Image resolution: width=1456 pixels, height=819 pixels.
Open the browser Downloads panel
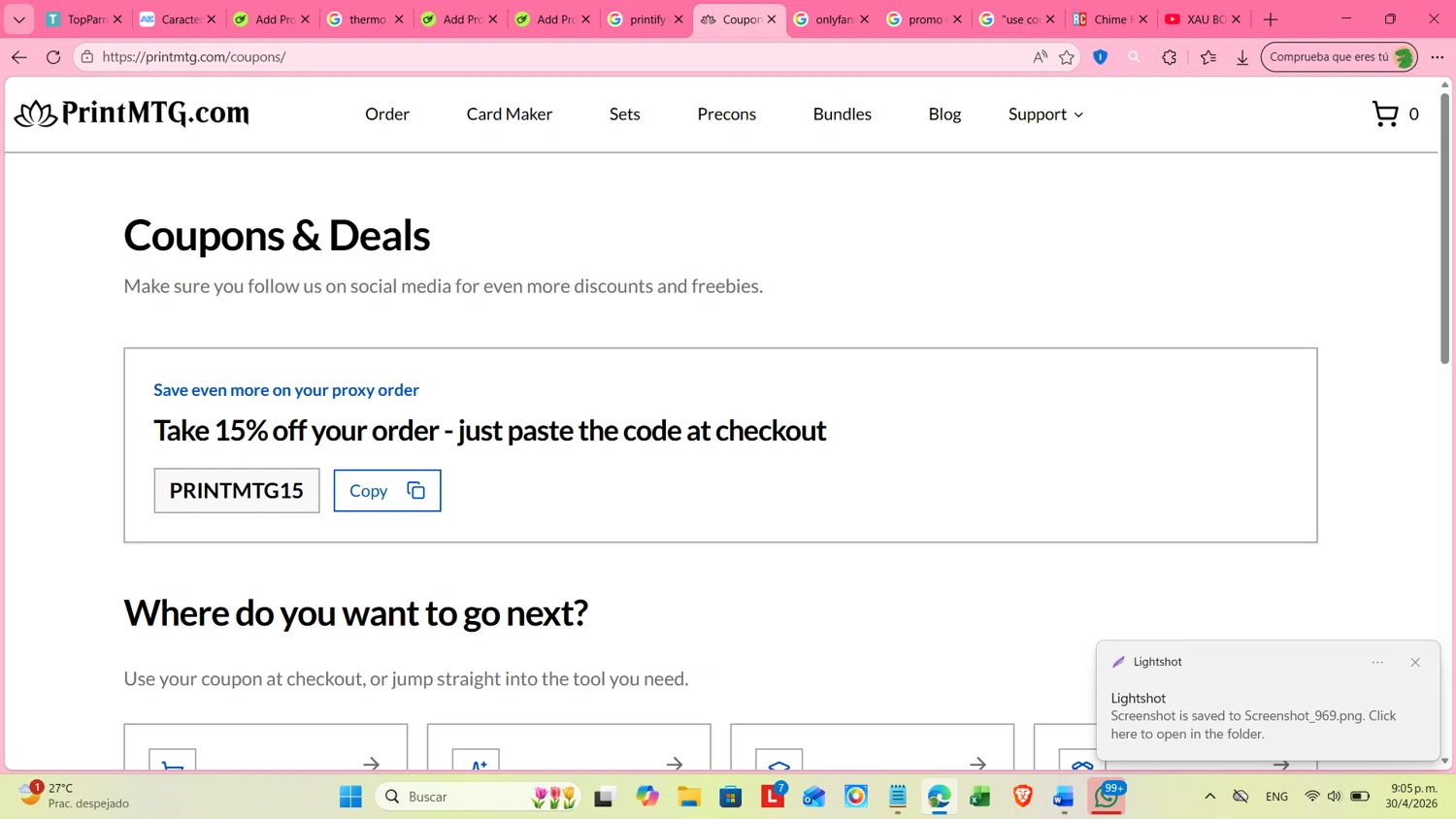[1242, 57]
